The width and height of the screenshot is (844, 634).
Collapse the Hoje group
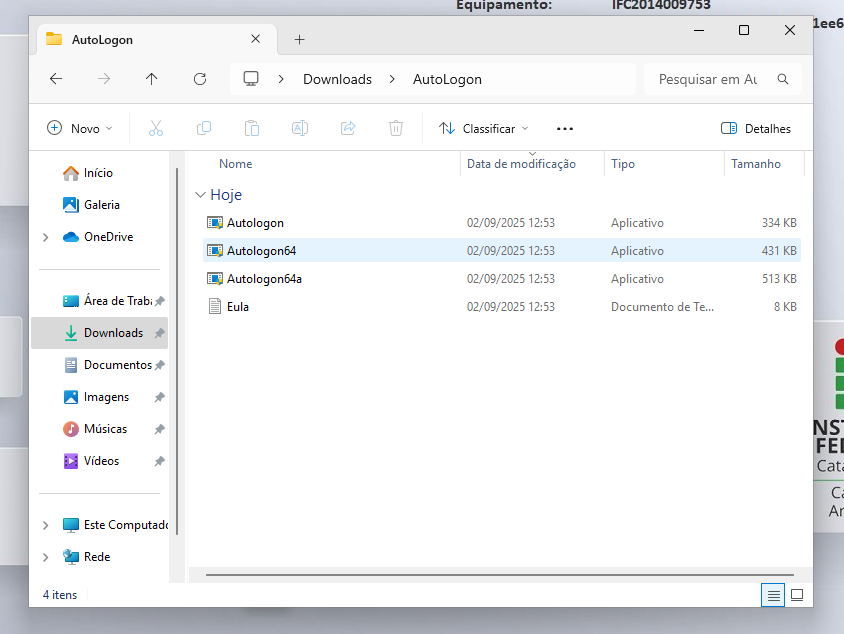click(x=200, y=195)
